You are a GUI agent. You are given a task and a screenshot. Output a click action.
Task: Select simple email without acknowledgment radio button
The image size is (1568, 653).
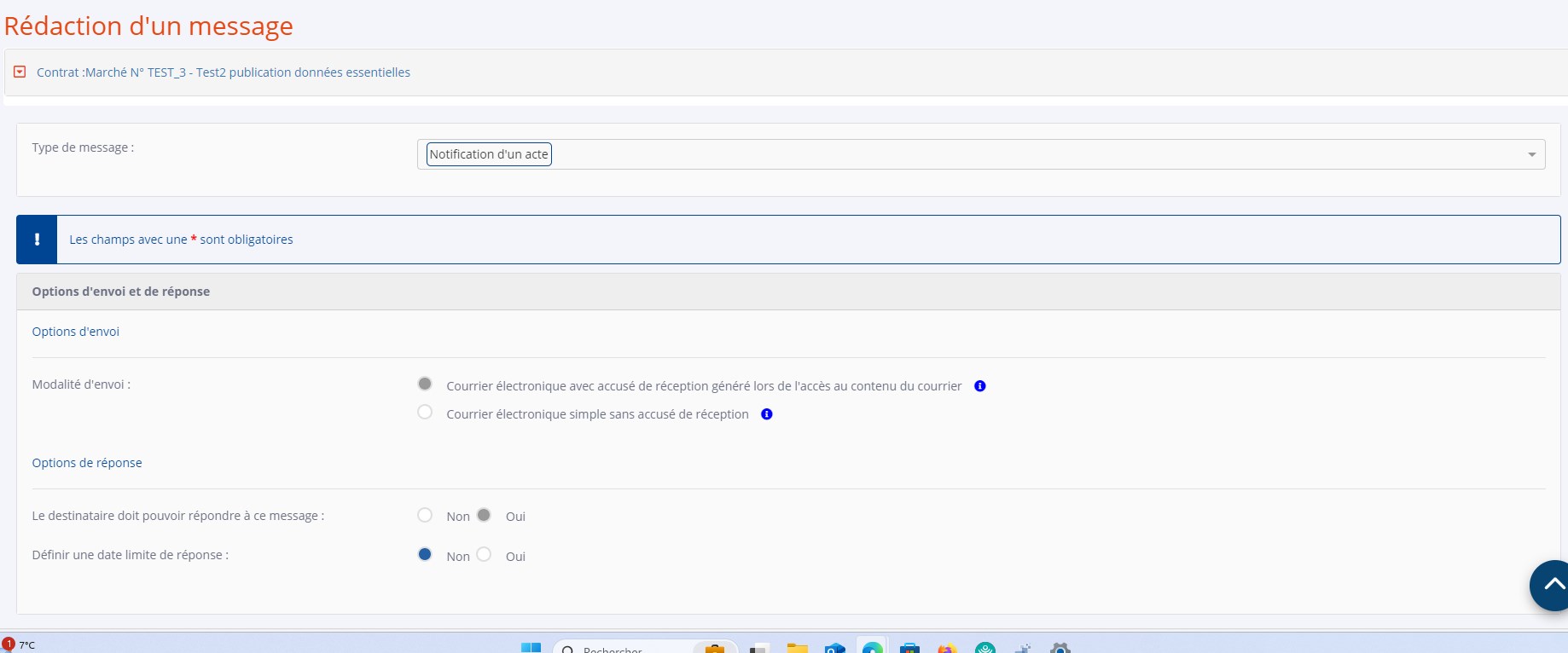point(425,413)
